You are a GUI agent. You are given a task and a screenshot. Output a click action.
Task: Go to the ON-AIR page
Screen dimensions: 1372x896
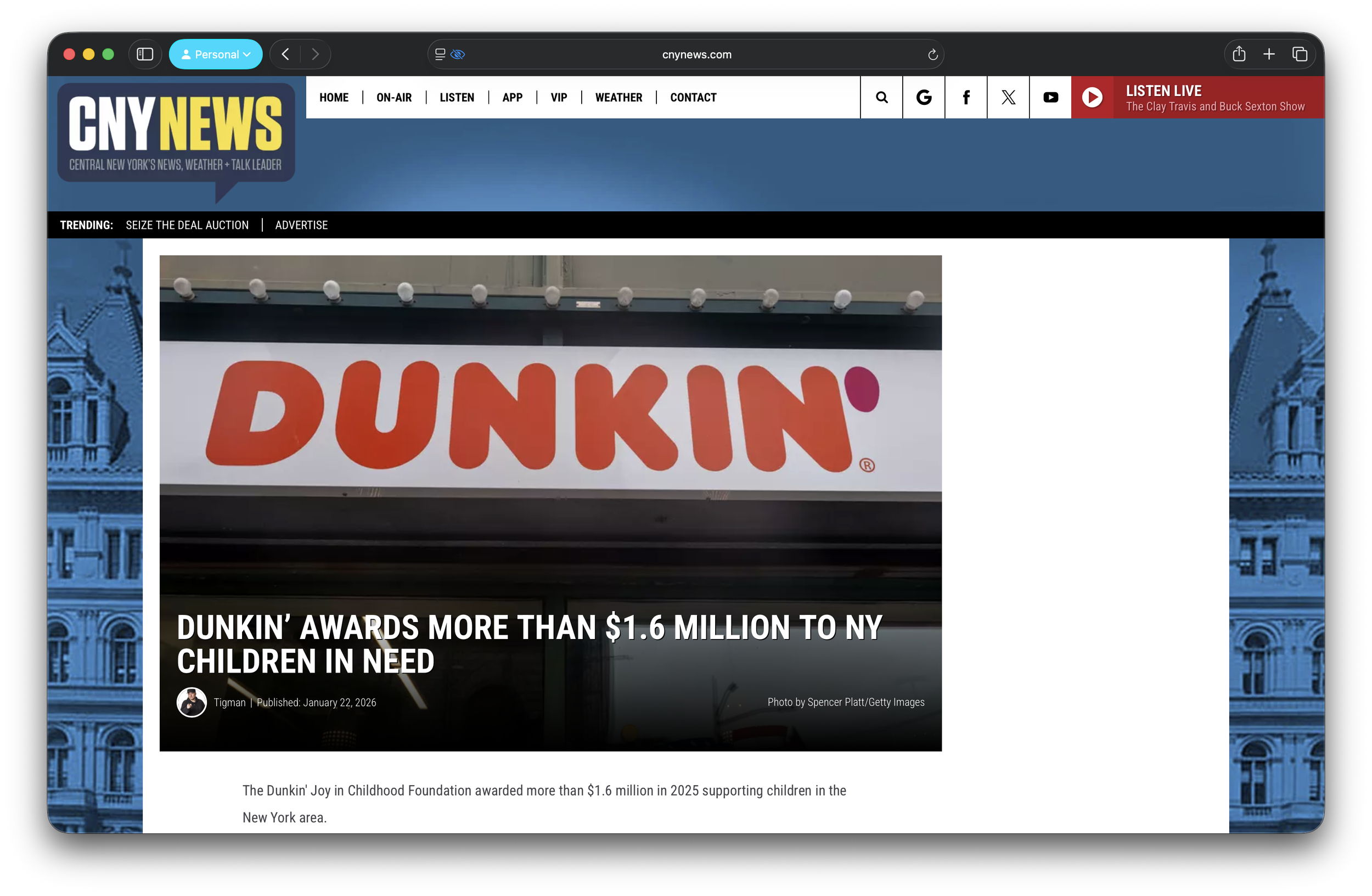click(x=393, y=97)
